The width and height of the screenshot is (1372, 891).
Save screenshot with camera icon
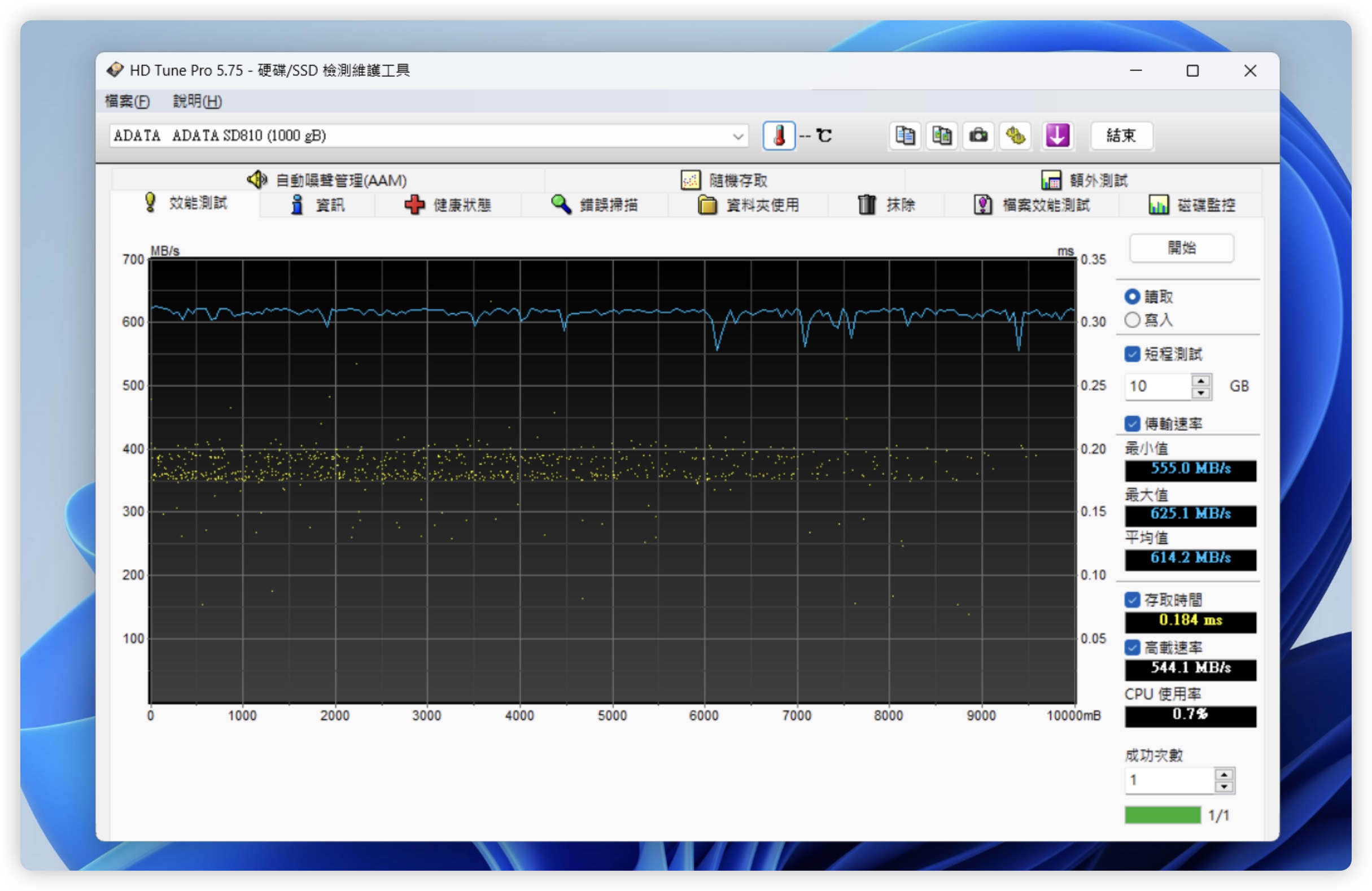[978, 136]
